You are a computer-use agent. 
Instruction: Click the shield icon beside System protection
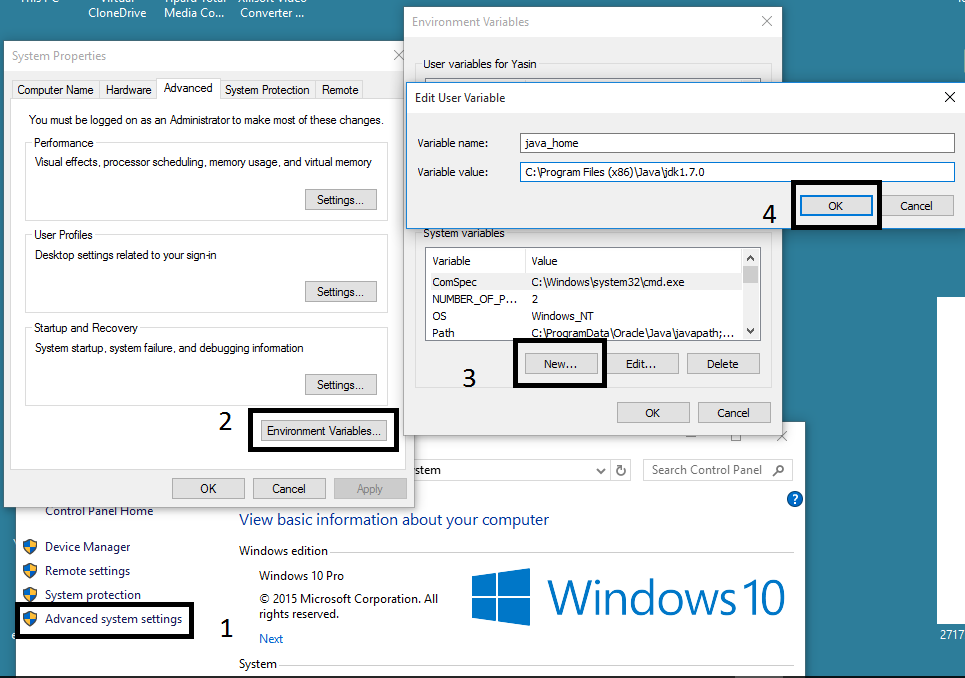coord(30,595)
